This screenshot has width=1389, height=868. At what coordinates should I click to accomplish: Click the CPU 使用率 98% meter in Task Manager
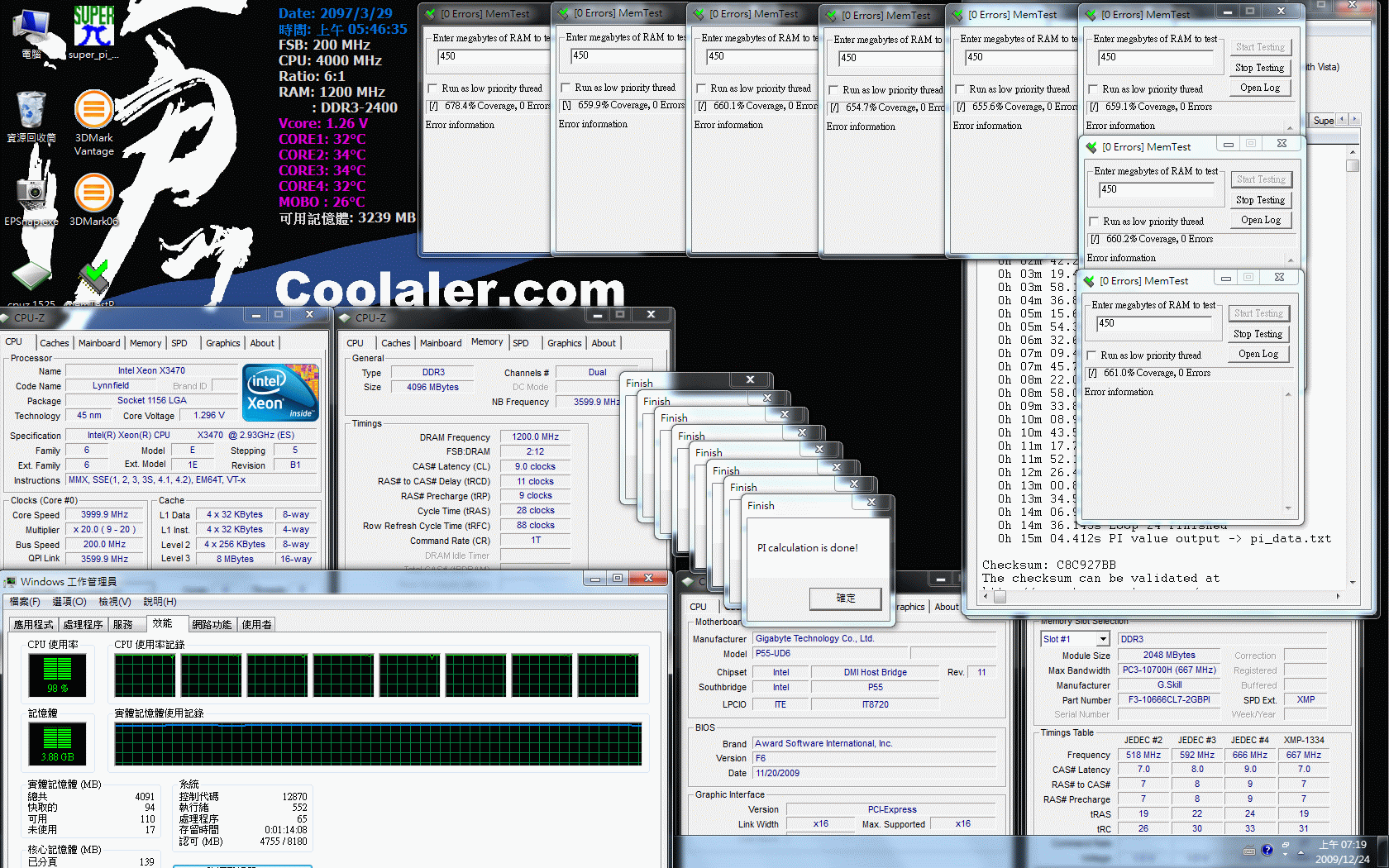[x=57, y=674]
